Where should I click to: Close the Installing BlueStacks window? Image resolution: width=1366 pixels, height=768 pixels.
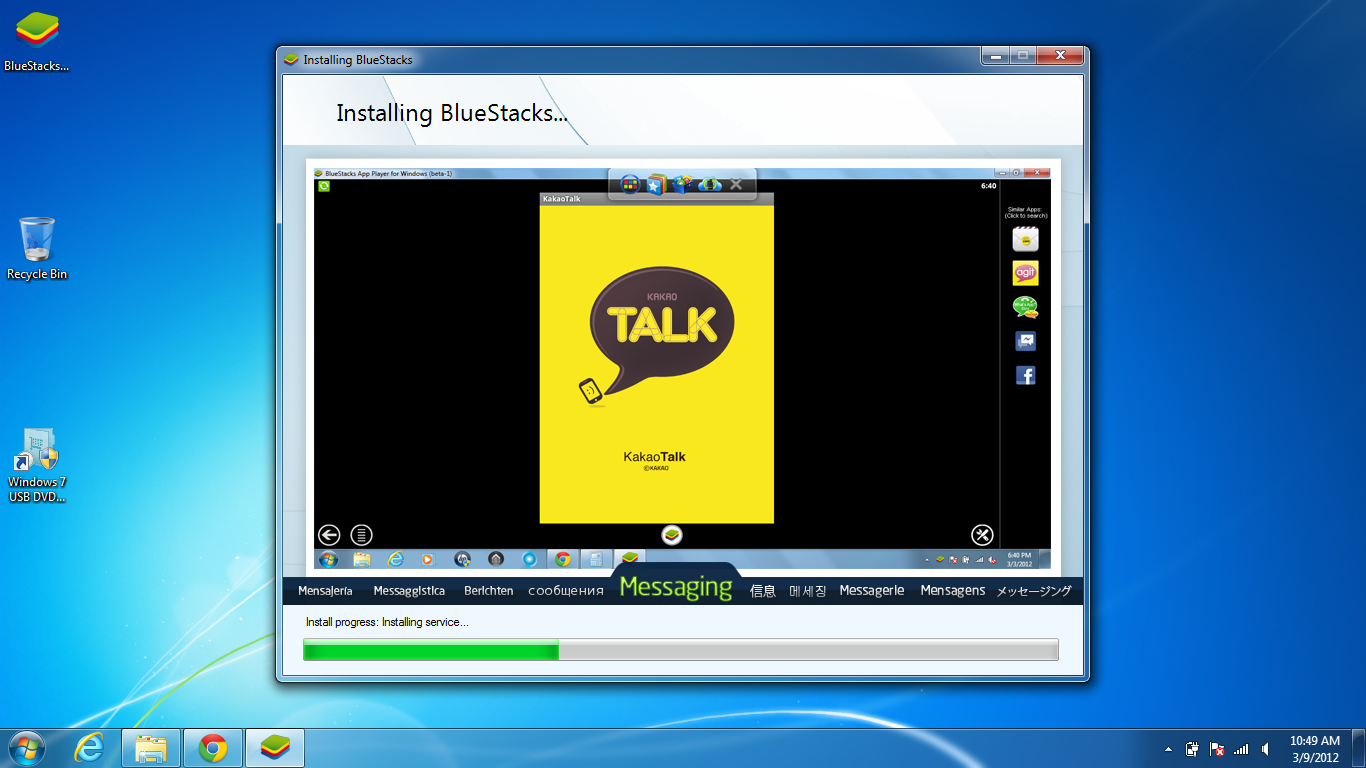[x=1060, y=57]
